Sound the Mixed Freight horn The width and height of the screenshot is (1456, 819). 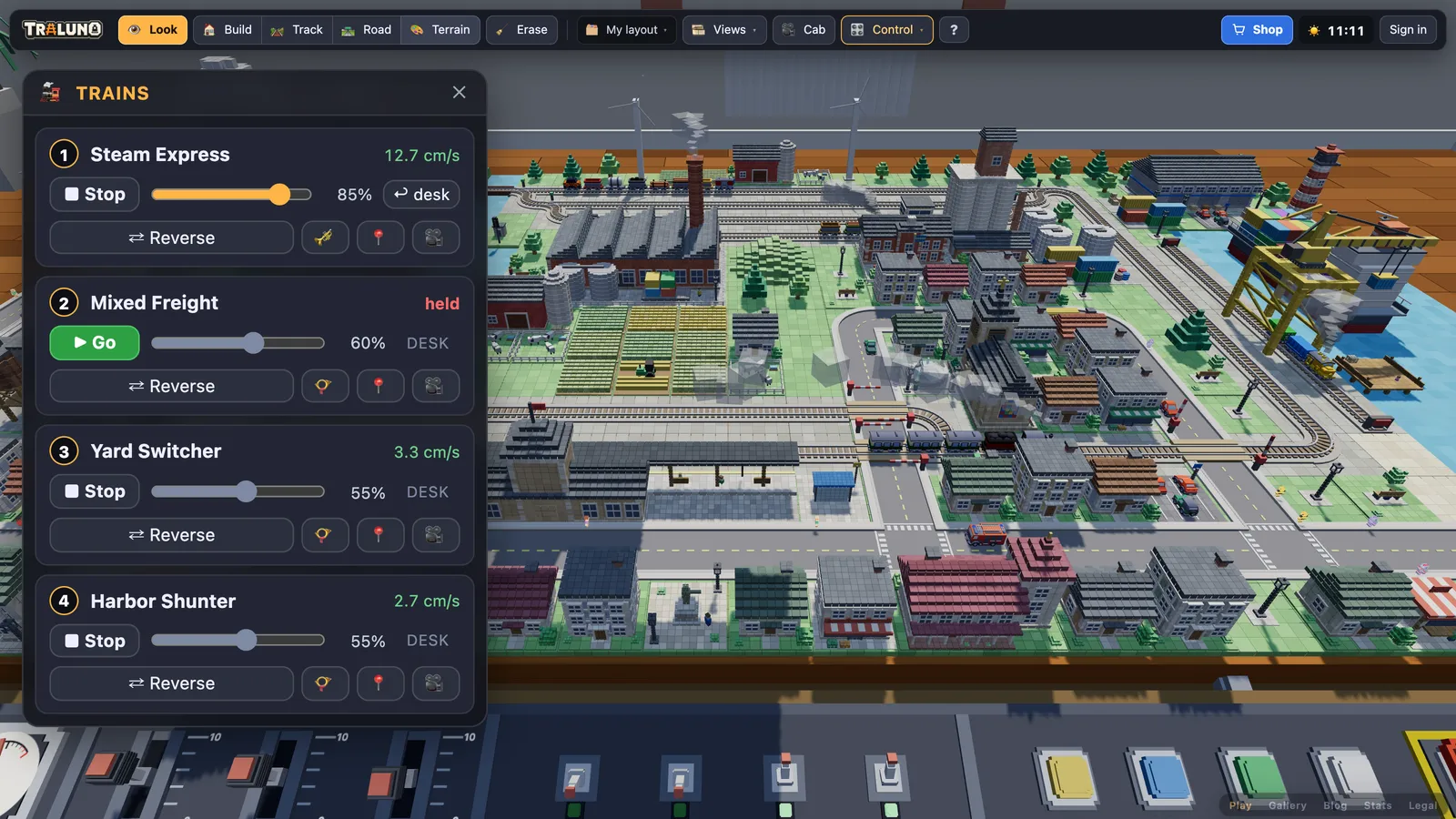tap(325, 386)
